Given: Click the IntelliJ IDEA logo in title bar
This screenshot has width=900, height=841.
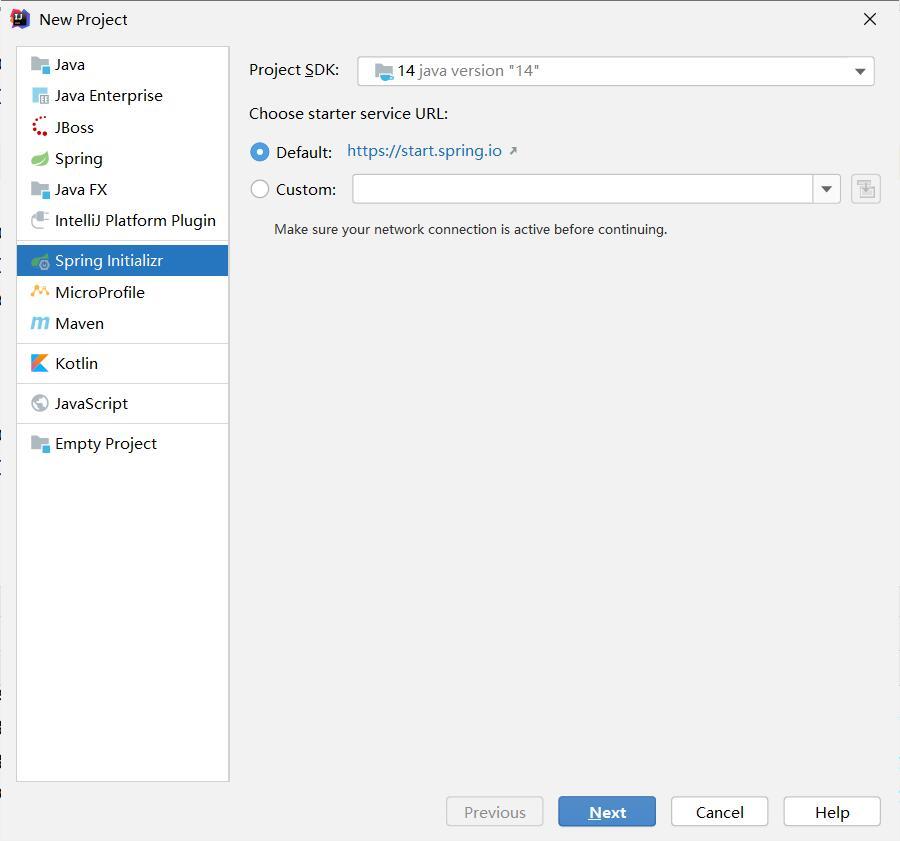Looking at the screenshot, I should 20,19.
